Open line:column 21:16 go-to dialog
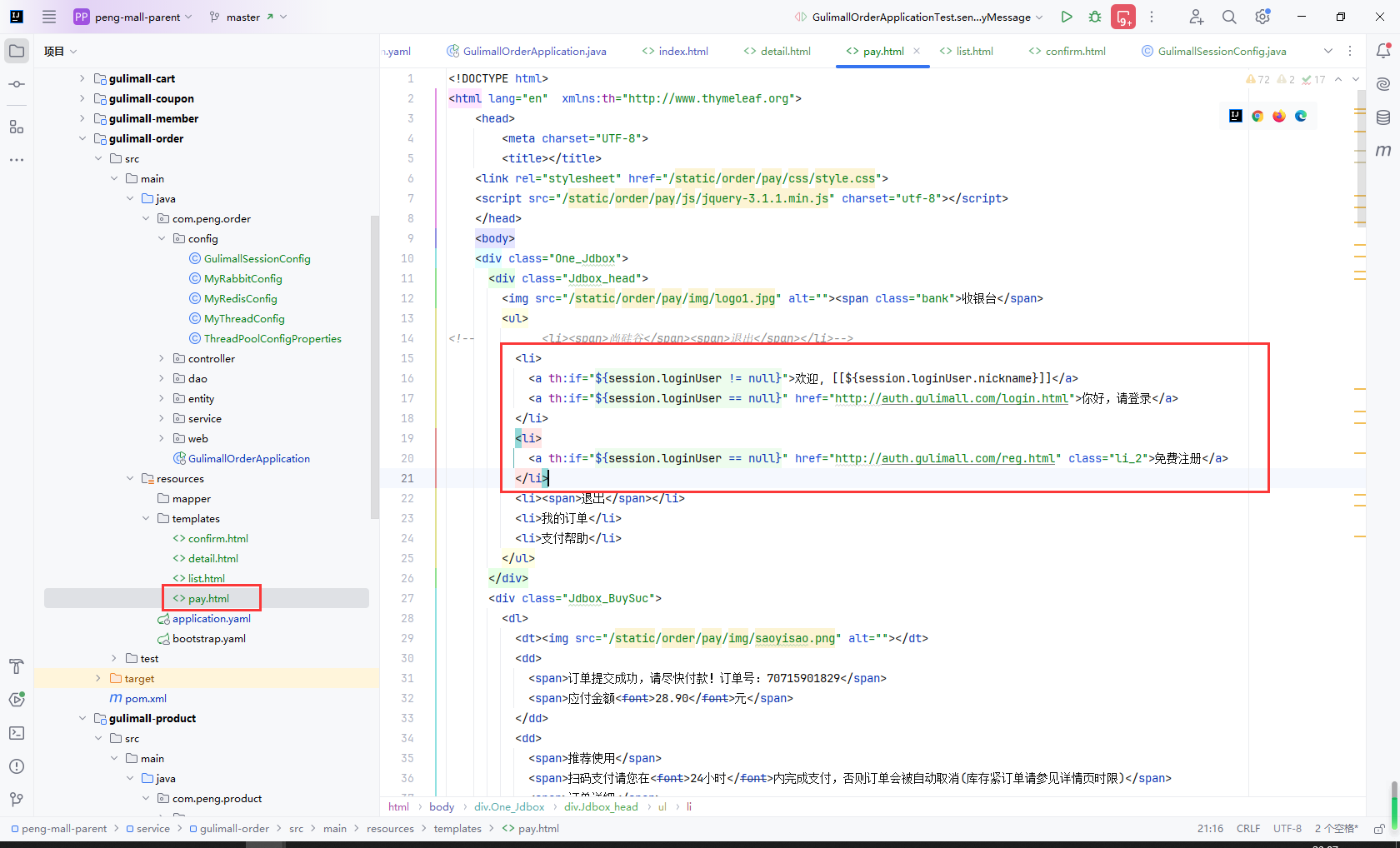1400x848 pixels. tap(1210, 829)
